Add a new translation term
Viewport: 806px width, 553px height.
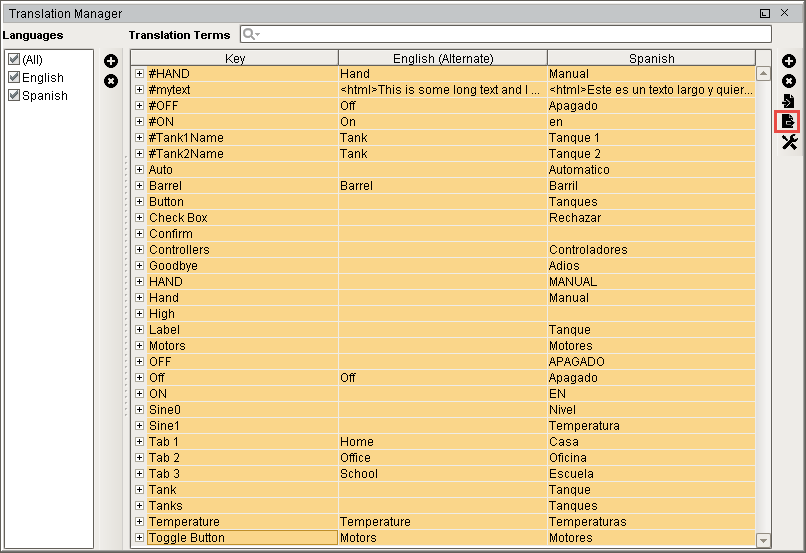pos(789,62)
